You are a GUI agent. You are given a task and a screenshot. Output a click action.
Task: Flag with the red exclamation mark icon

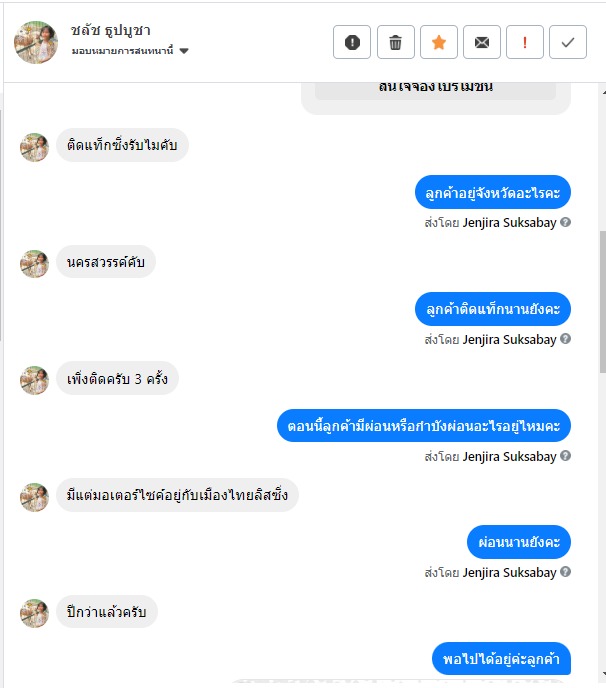tap(525, 42)
